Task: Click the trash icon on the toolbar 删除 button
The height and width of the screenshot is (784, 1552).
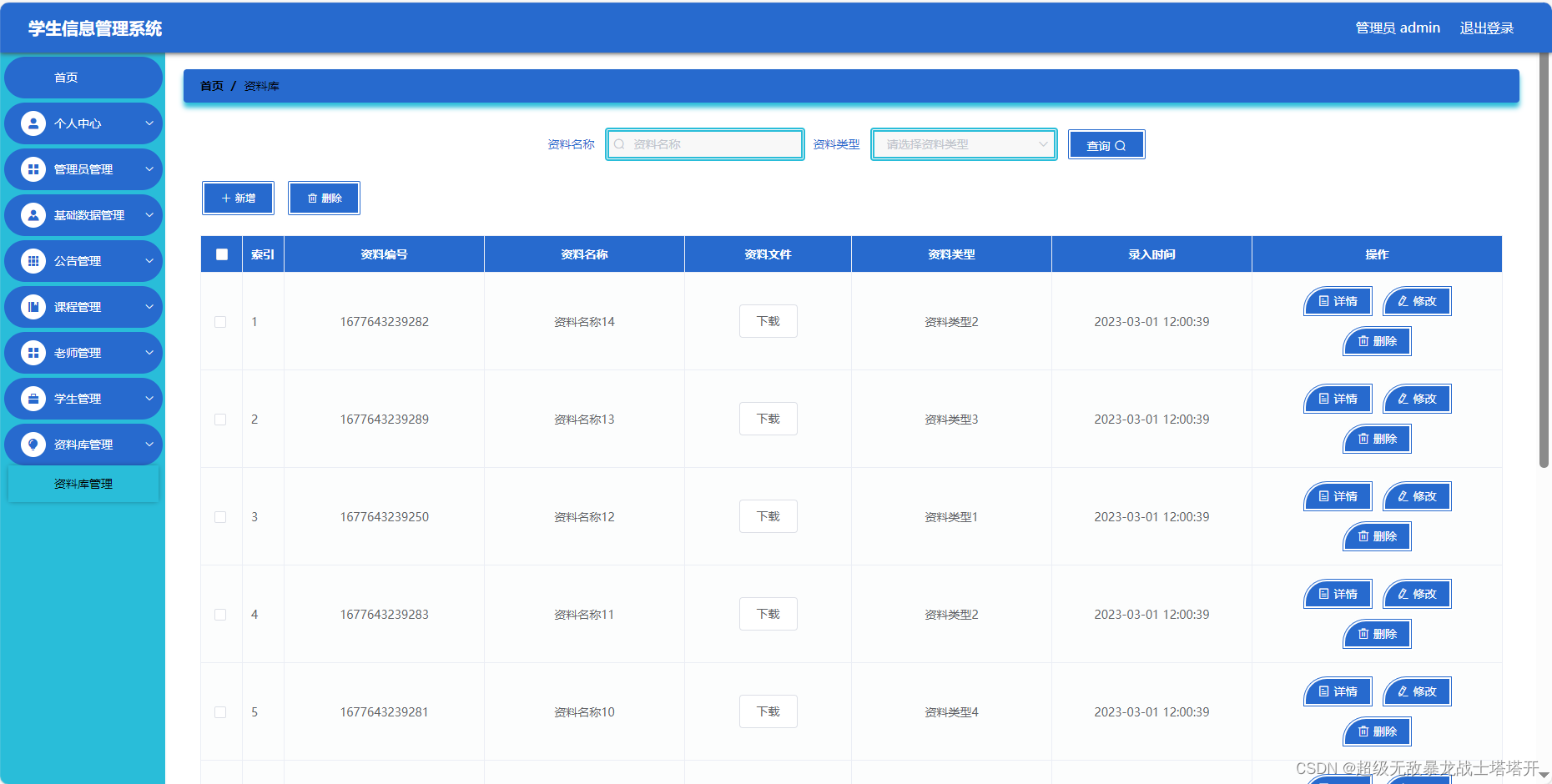Action: pyautogui.click(x=313, y=199)
